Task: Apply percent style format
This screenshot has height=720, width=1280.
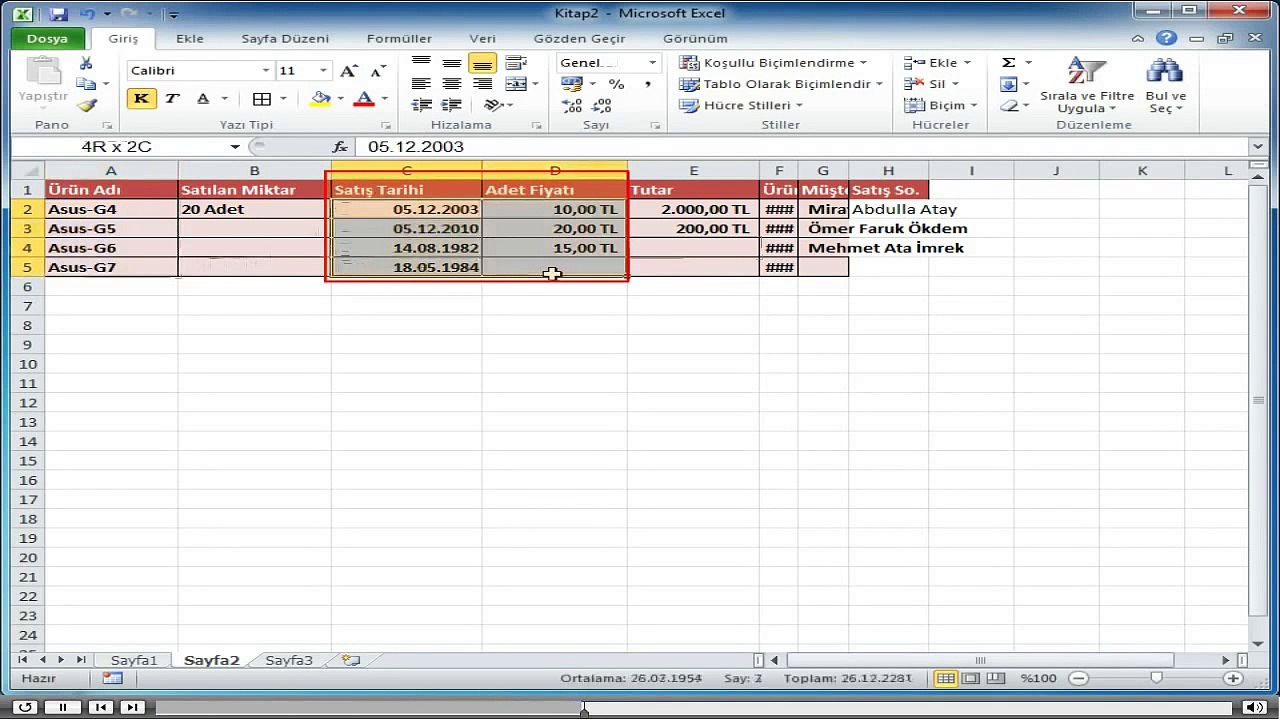Action: coord(616,84)
